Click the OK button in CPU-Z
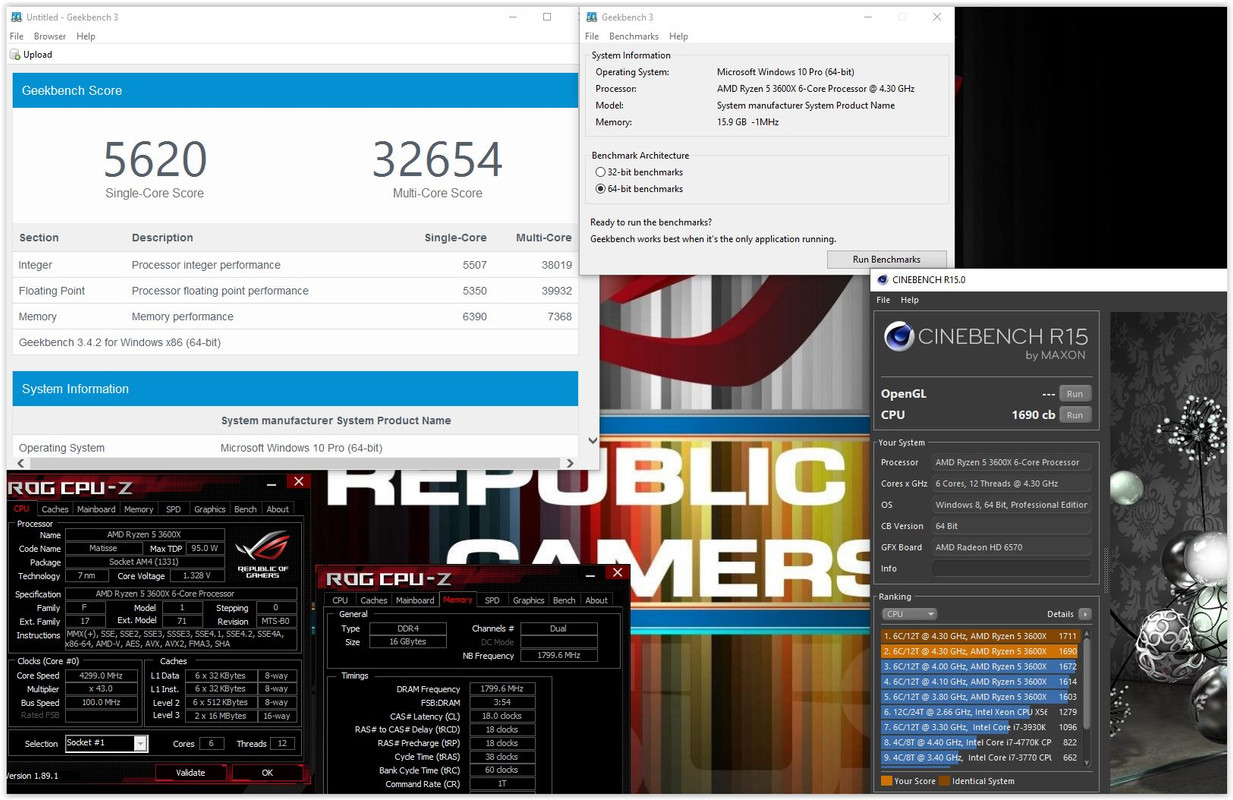Screen dimensions: 1233x800 point(267,772)
